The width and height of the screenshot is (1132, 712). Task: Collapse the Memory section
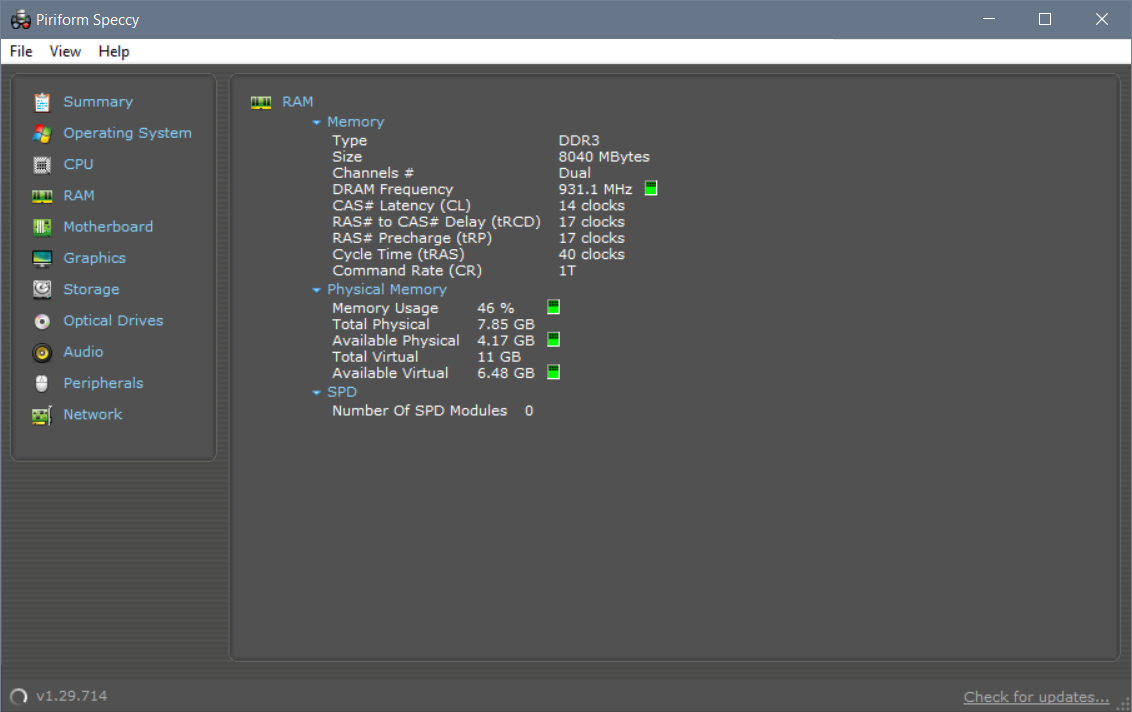[316, 123]
